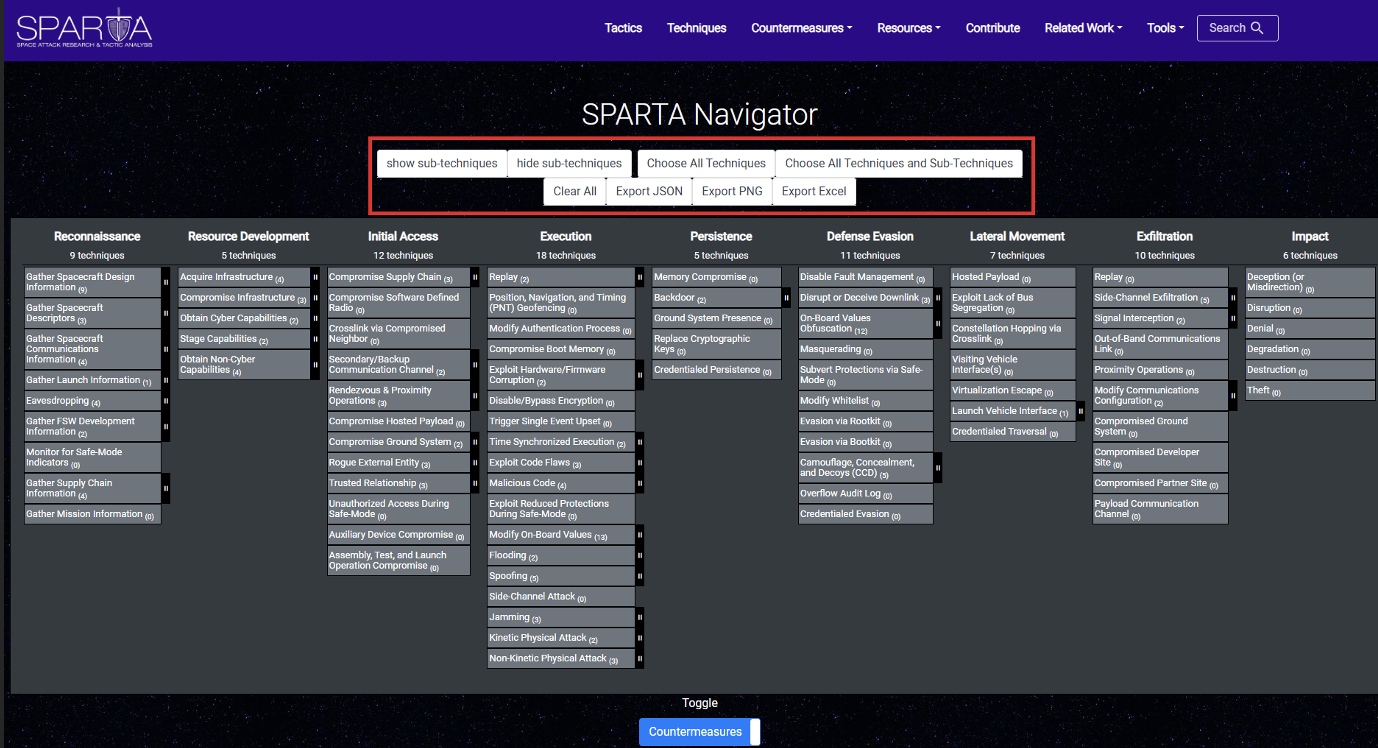Export the matrix to Excel
The image size is (1378, 748).
click(814, 191)
